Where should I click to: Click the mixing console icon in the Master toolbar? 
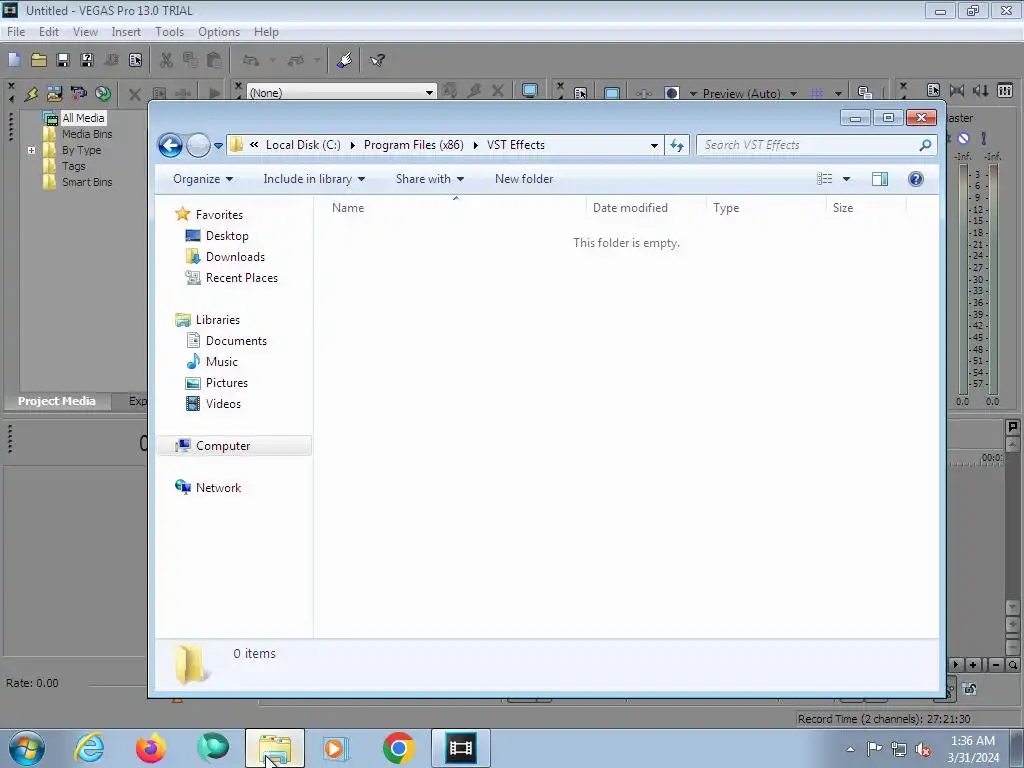(x=1005, y=90)
